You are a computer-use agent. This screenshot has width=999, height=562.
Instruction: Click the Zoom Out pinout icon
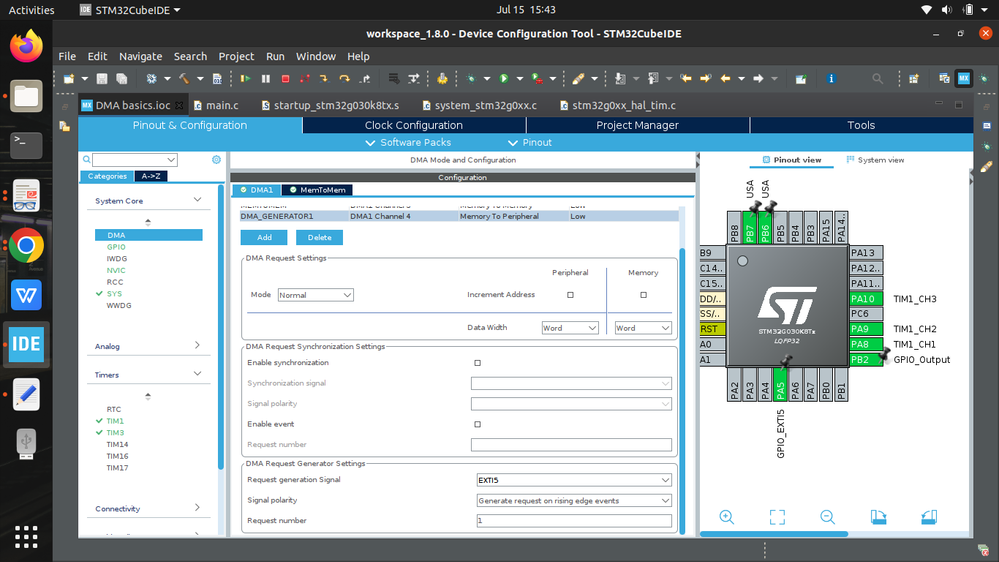pyautogui.click(x=828, y=517)
